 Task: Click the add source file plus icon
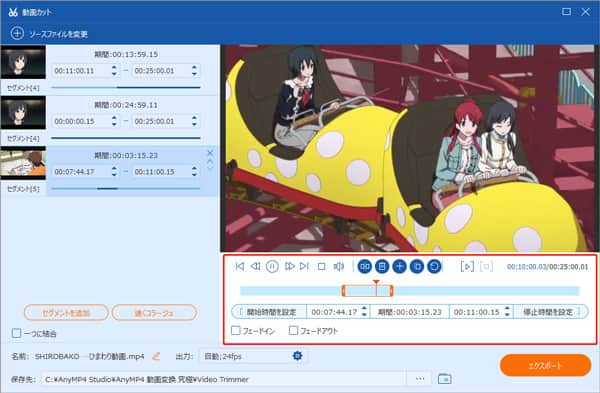tap(17, 33)
